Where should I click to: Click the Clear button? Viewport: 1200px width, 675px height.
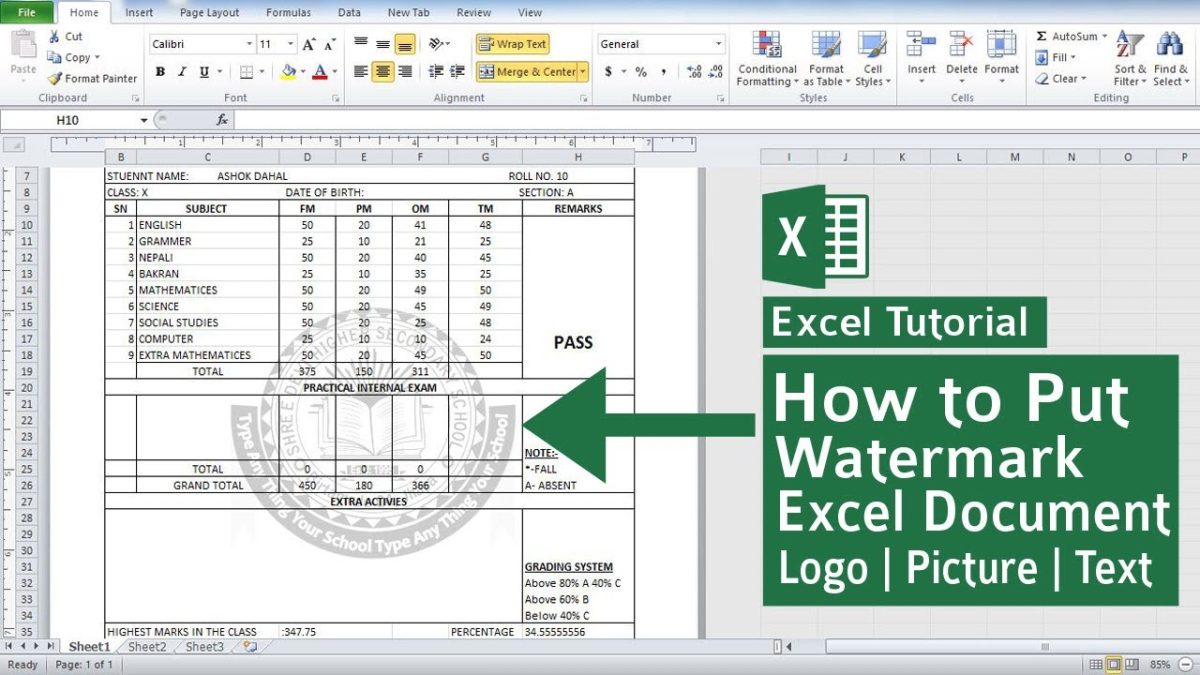(1062, 78)
